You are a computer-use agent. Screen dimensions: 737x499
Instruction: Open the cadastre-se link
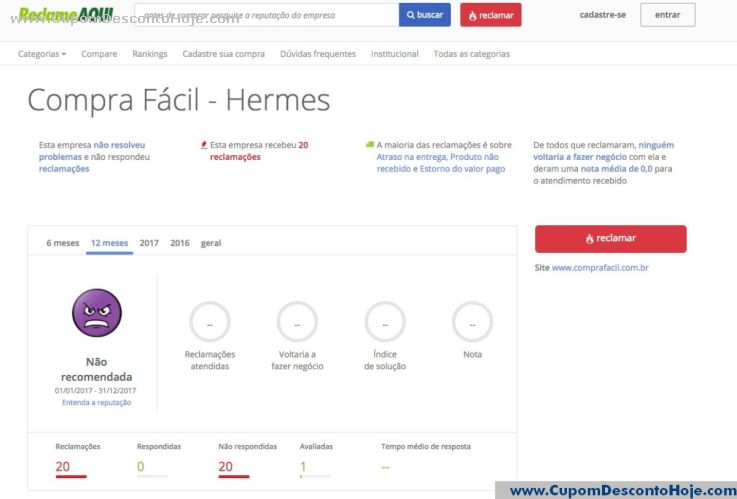pyautogui.click(x=603, y=15)
